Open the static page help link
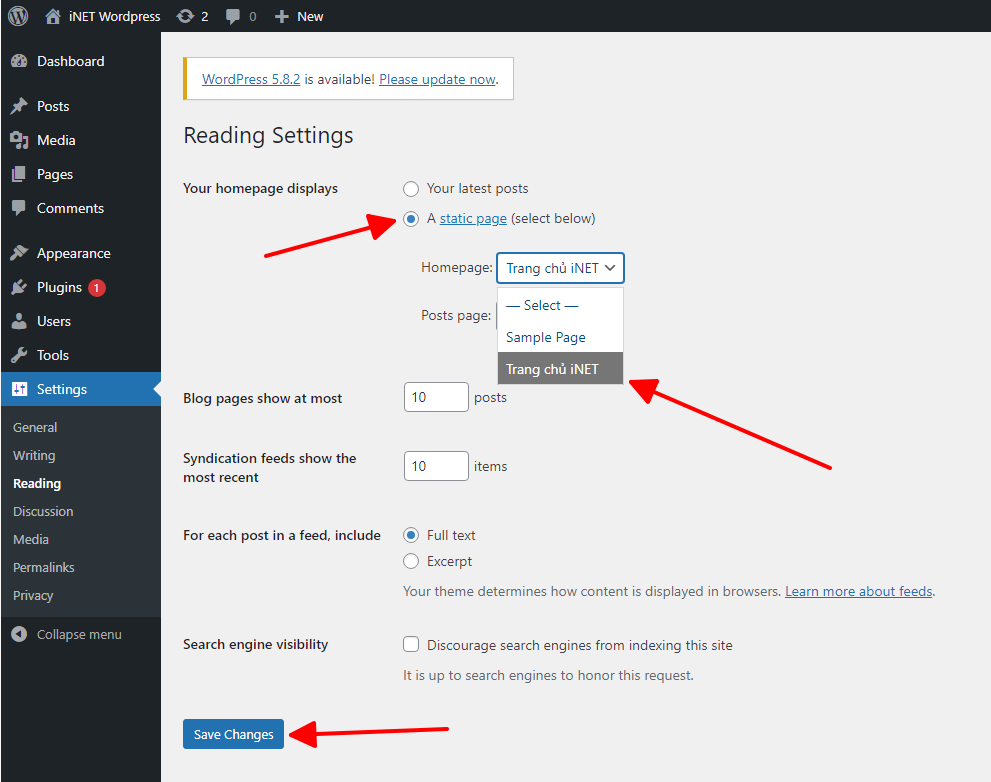Viewport: 991px width, 782px height. [x=473, y=218]
